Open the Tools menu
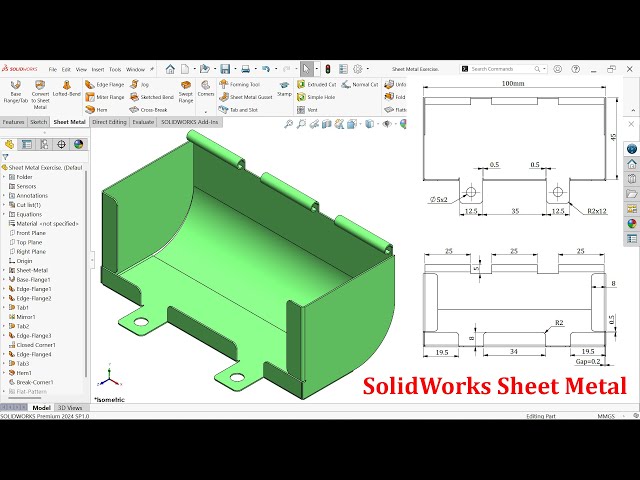This screenshot has width=640, height=480. (x=115, y=69)
